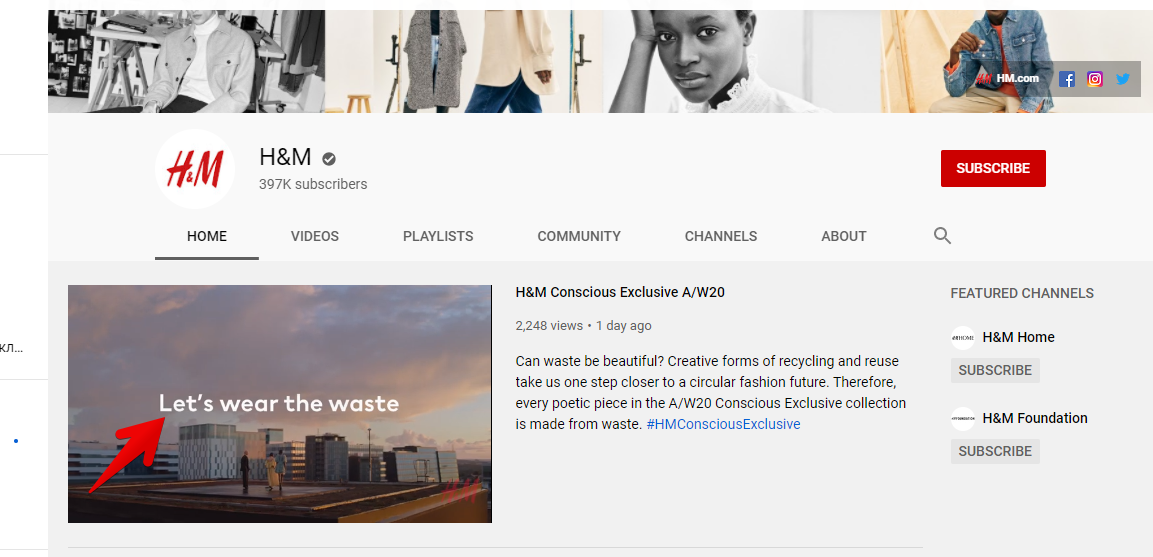Click the H&M Home channel avatar
This screenshot has width=1153, height=557.
pyautogui.click(x=963, y=338)
